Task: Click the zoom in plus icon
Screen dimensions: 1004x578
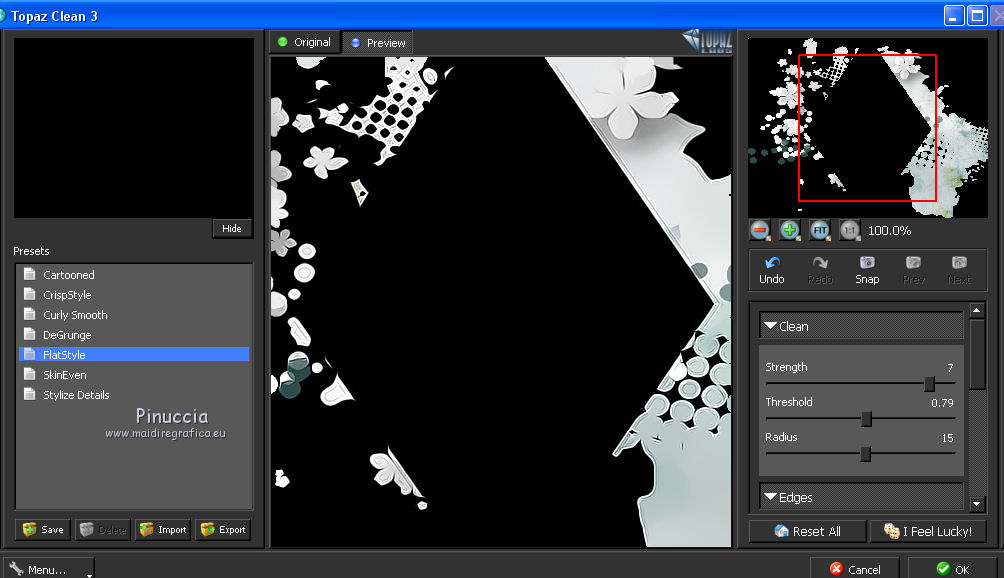Action: pyautogui.click(x=789, y=230)
